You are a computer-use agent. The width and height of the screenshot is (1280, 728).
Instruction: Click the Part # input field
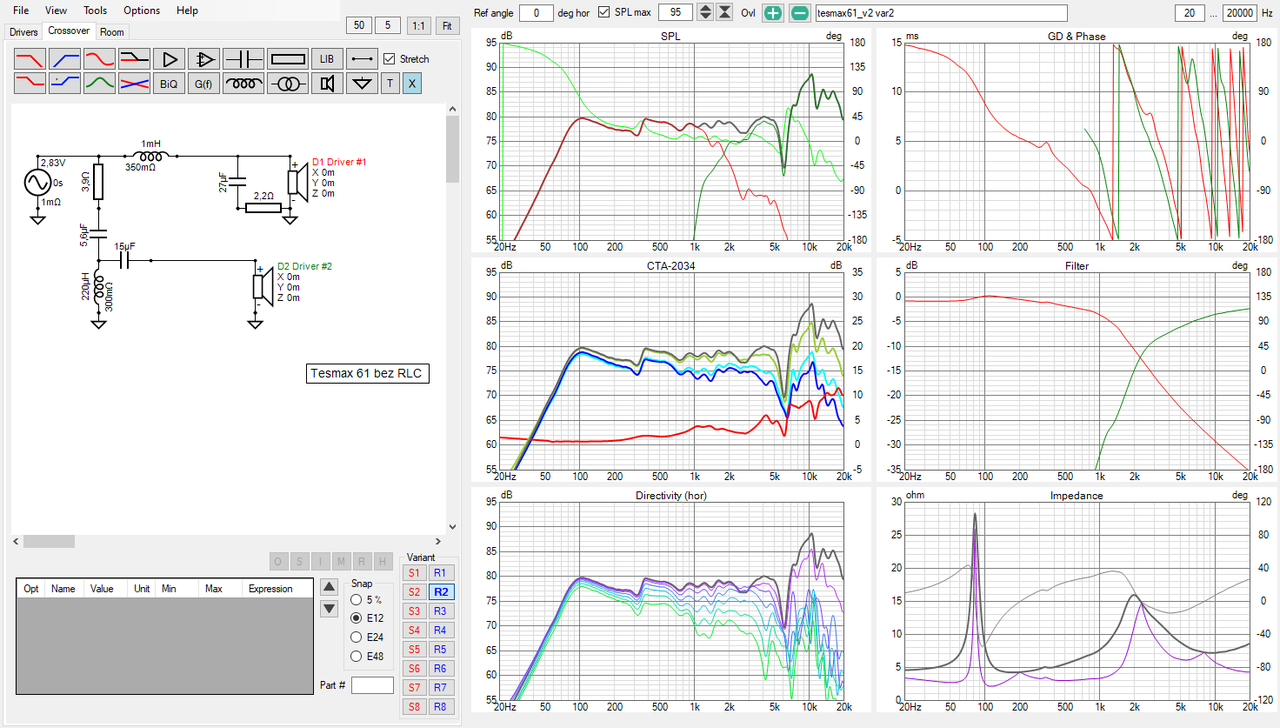point(372,685)
